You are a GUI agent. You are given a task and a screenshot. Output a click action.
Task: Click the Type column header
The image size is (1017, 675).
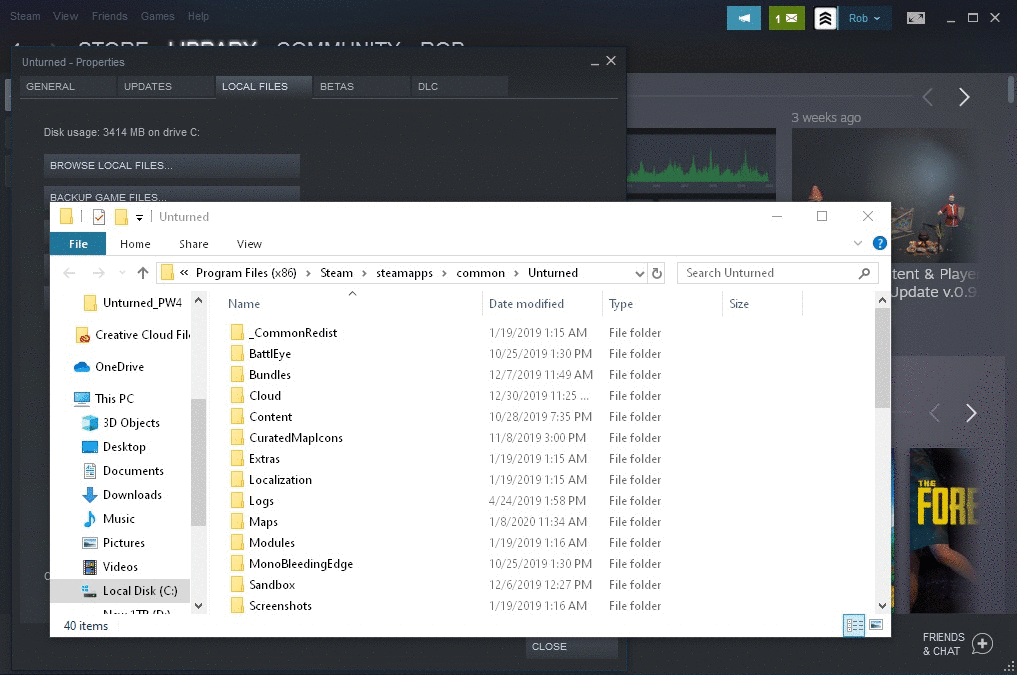[662, 303]
